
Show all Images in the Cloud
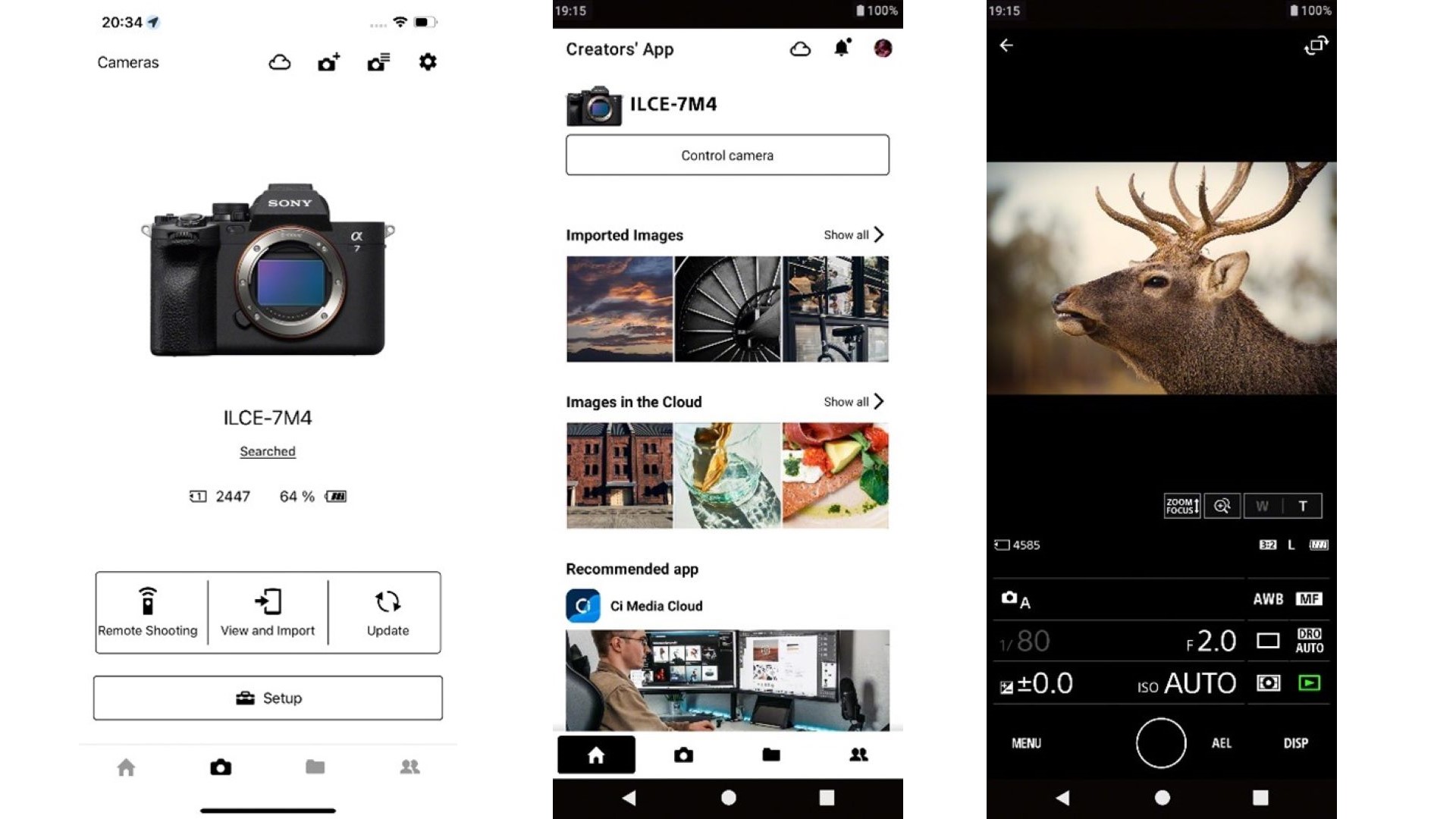854,402
